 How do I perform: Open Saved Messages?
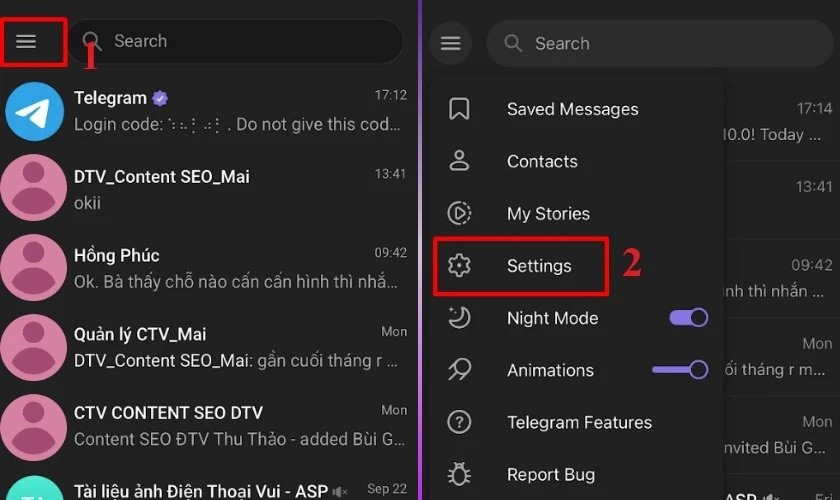[576, 109]
